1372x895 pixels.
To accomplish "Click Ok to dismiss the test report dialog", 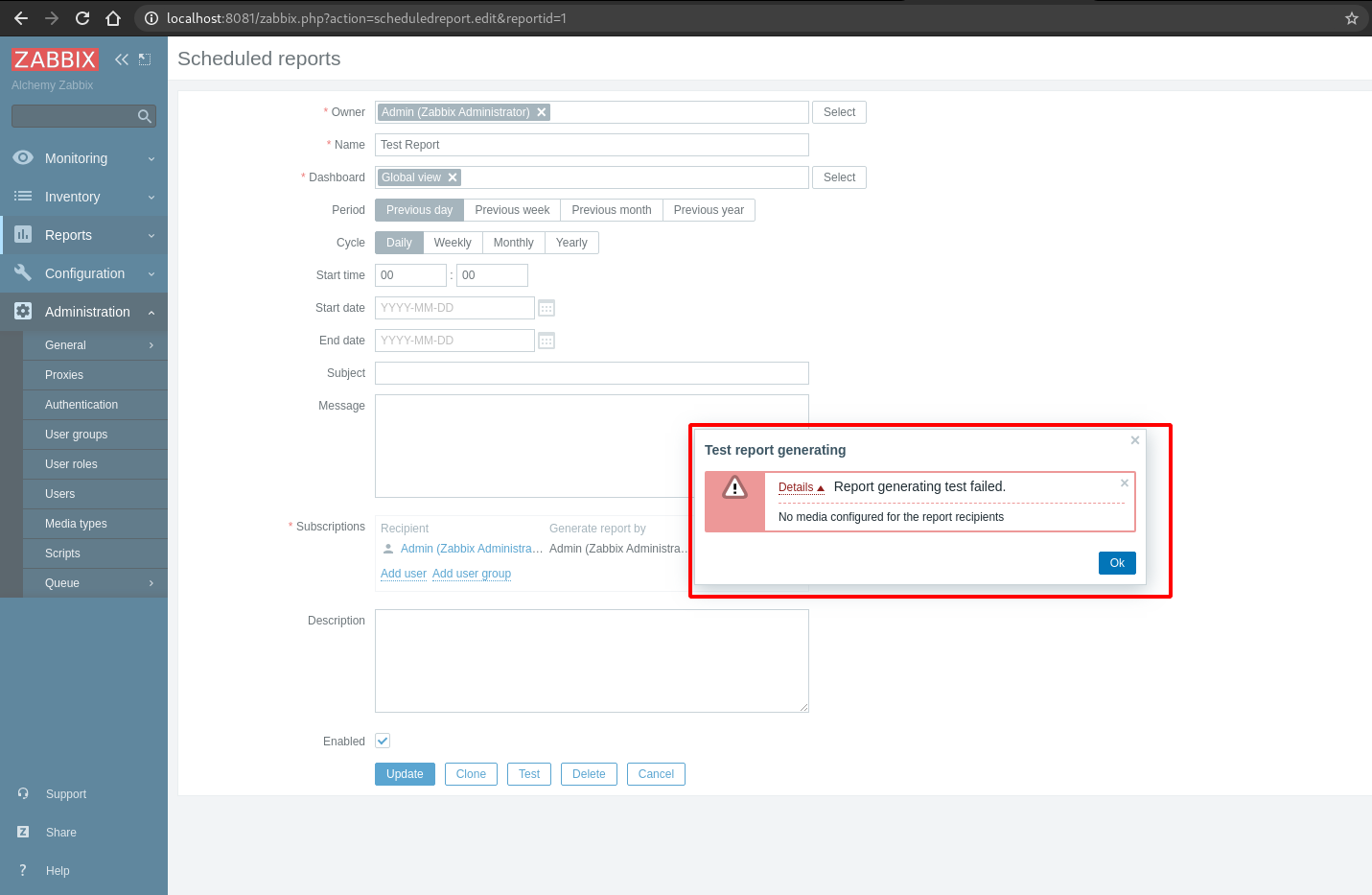I will 1116,562.
